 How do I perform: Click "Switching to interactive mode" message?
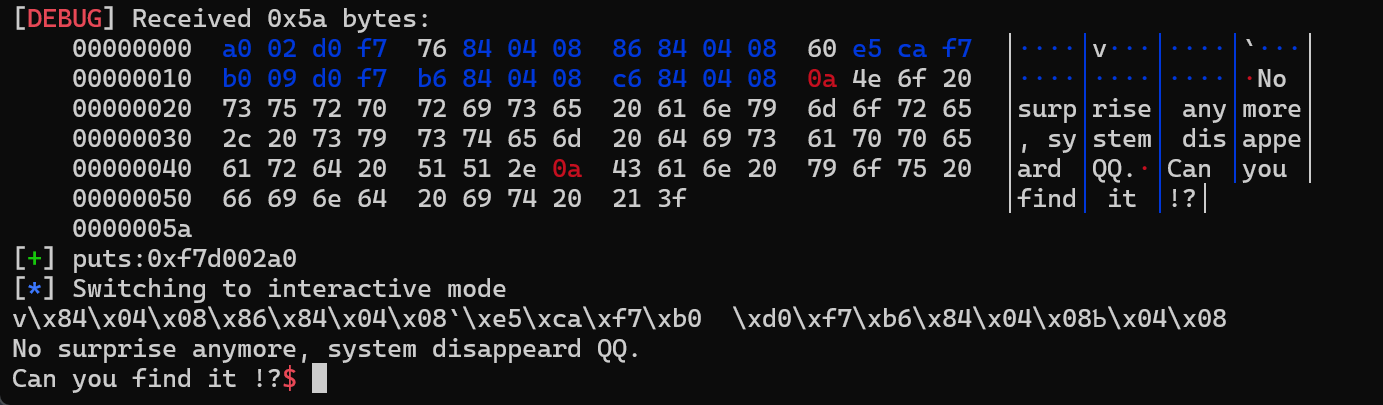(290, 289)
